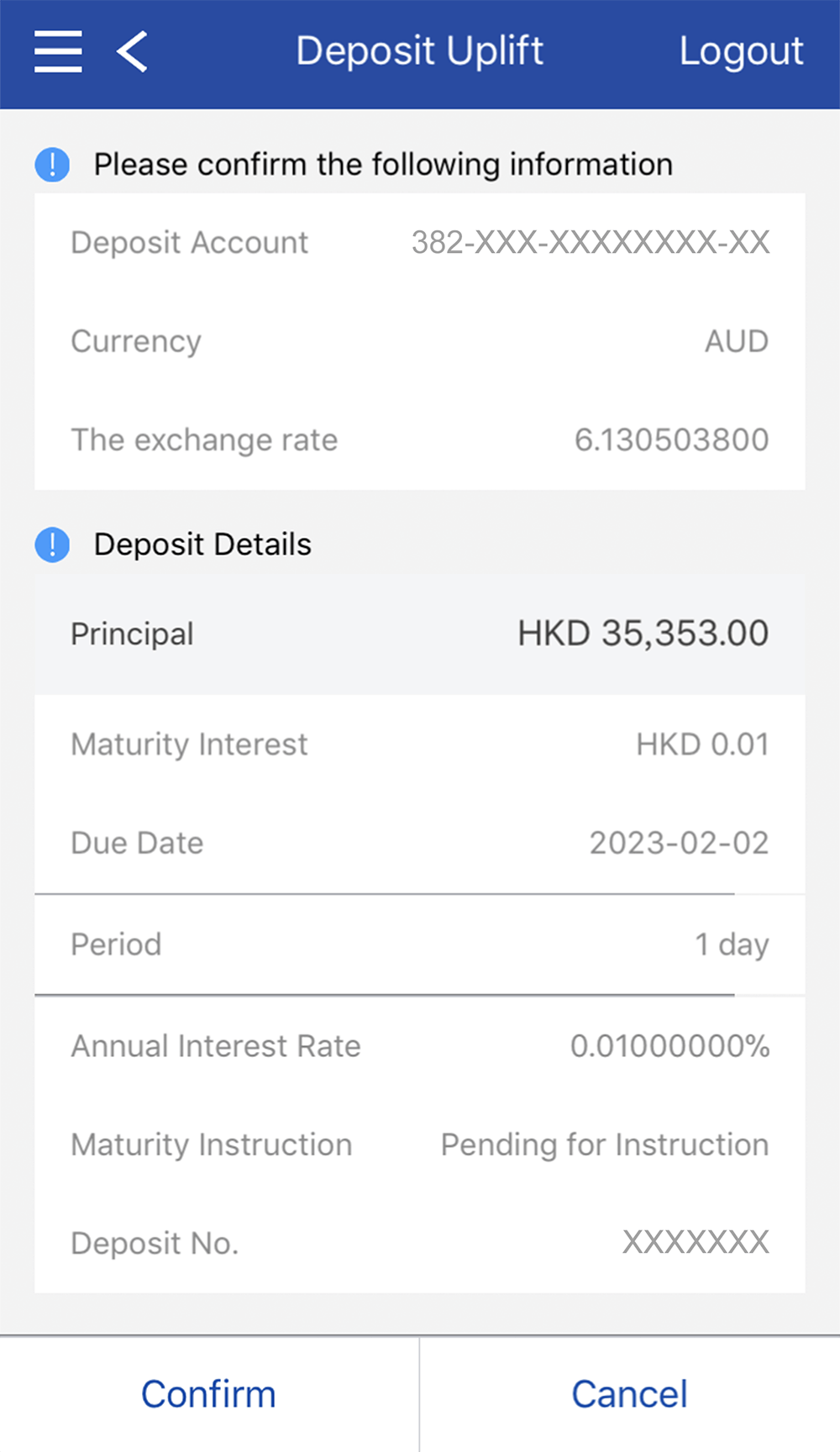Open the hamburger menu
The height and width of the screenshot is (1452, 840).
coord(58,51)
